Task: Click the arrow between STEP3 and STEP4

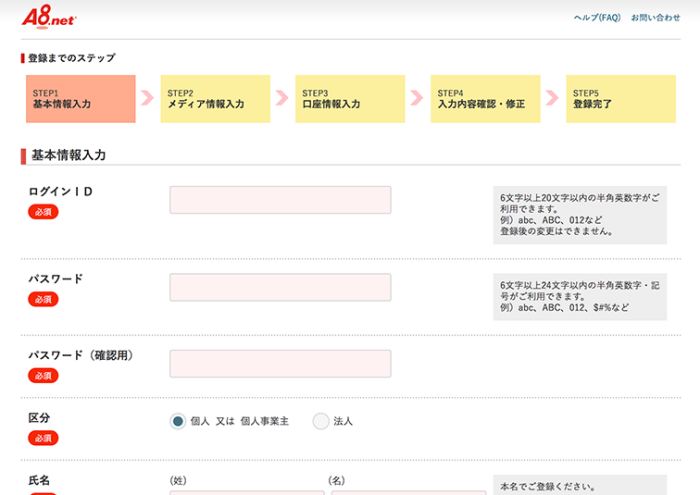Action: (x=417, y=98)
